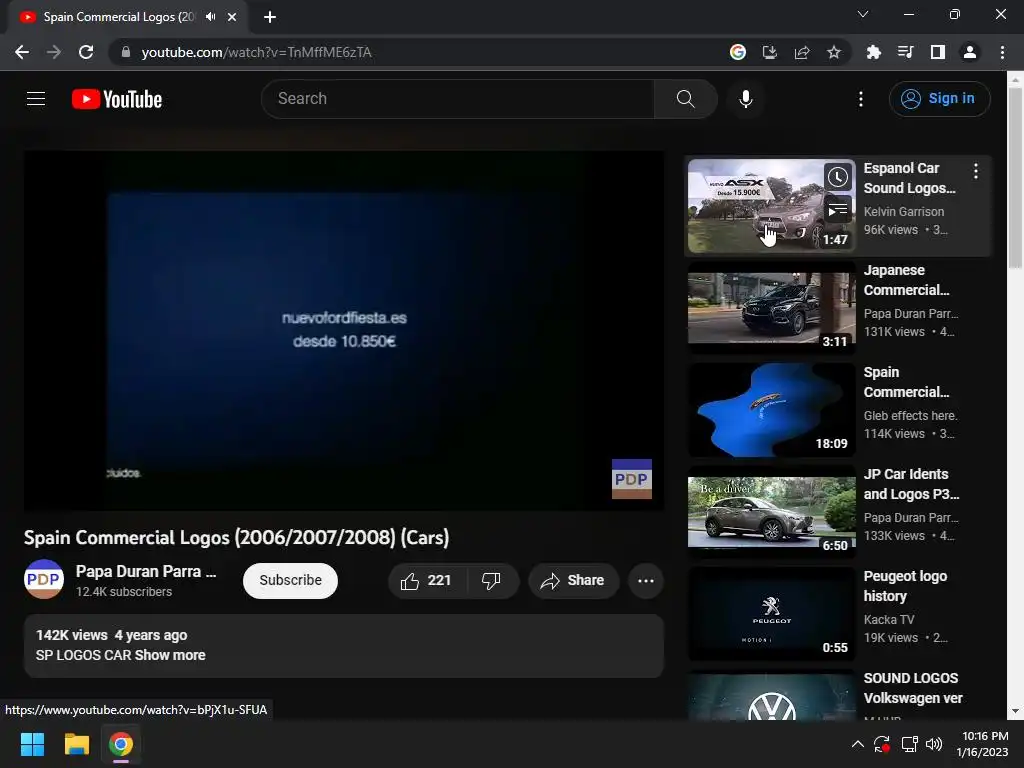1024x768 pixels.
Task: Dislike the video with thumbs down
Action: point(492,580)
